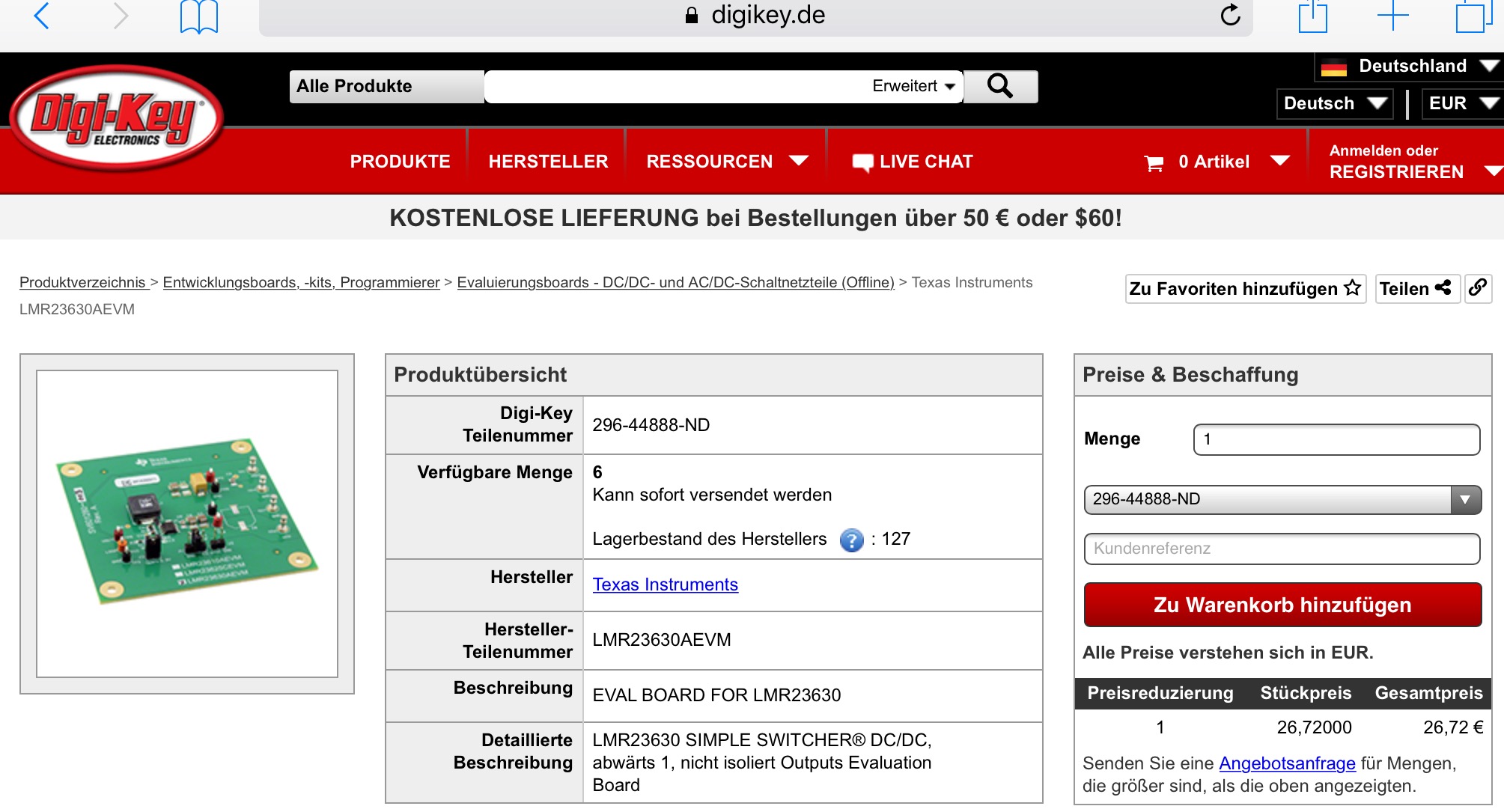The width and height of the screenshot is (1504, 812).
Task: Open the RESSOURCEN menu label
Action: [x=709, y=162]
